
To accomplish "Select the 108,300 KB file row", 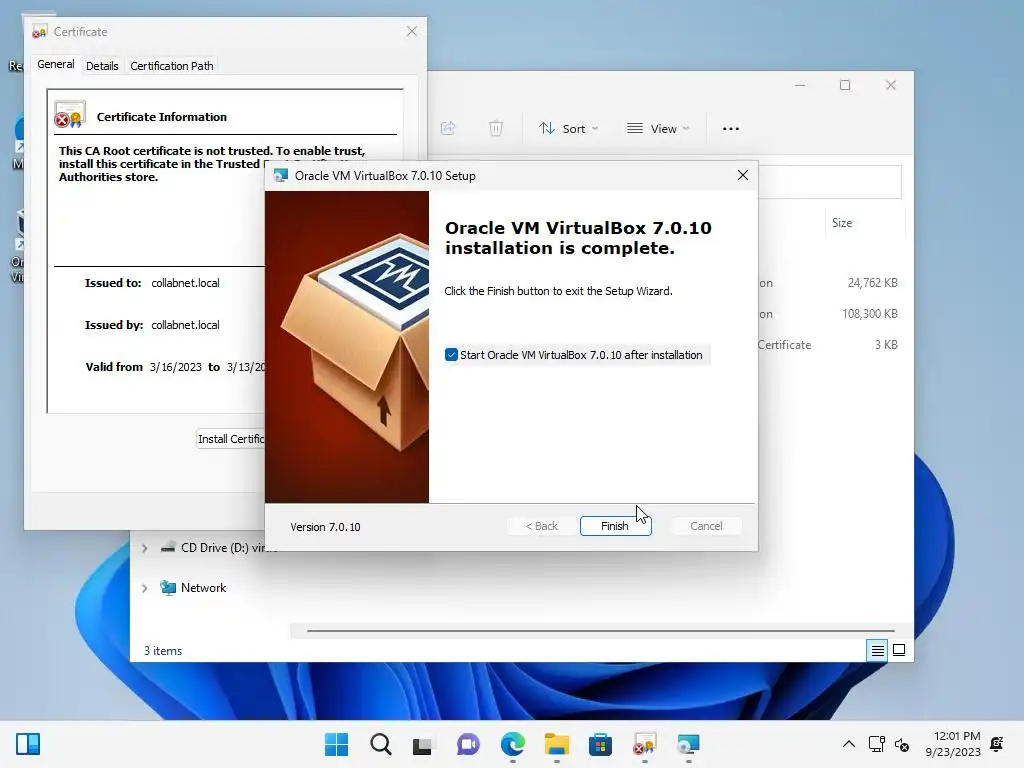I will tap(829, 313).
